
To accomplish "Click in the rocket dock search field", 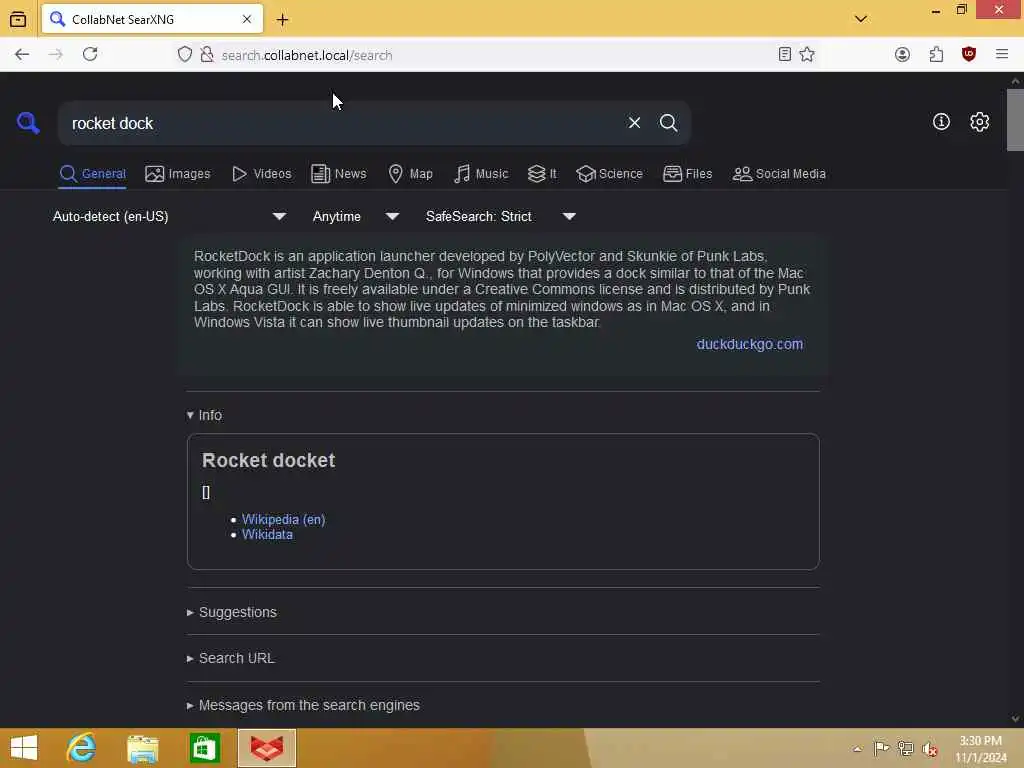I will tap(340, 123).
